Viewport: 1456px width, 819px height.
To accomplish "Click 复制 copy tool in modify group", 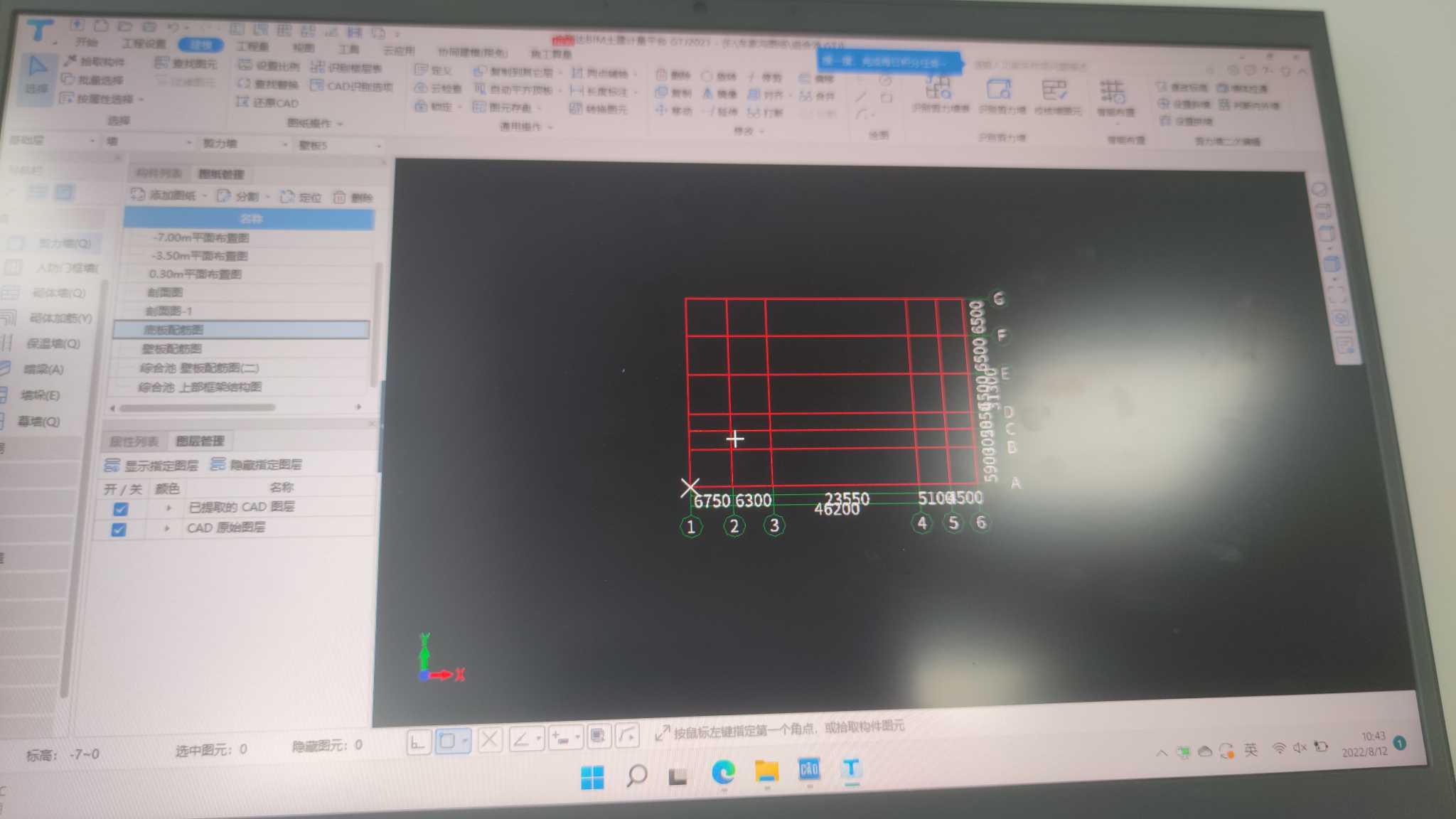I will [673, 92].
